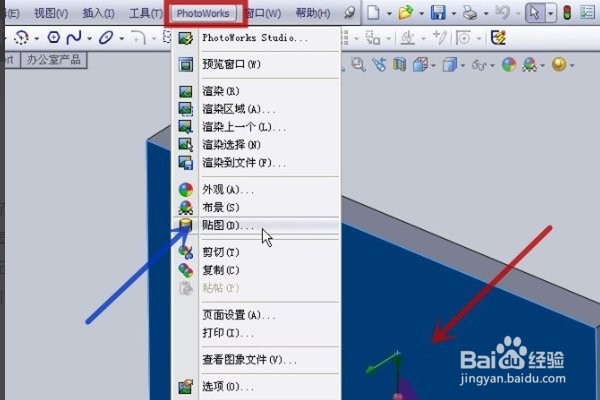The width and height of the screenshot is (600, 400).
Task: Click the Undo arrow icon
Action: (502, 13)
